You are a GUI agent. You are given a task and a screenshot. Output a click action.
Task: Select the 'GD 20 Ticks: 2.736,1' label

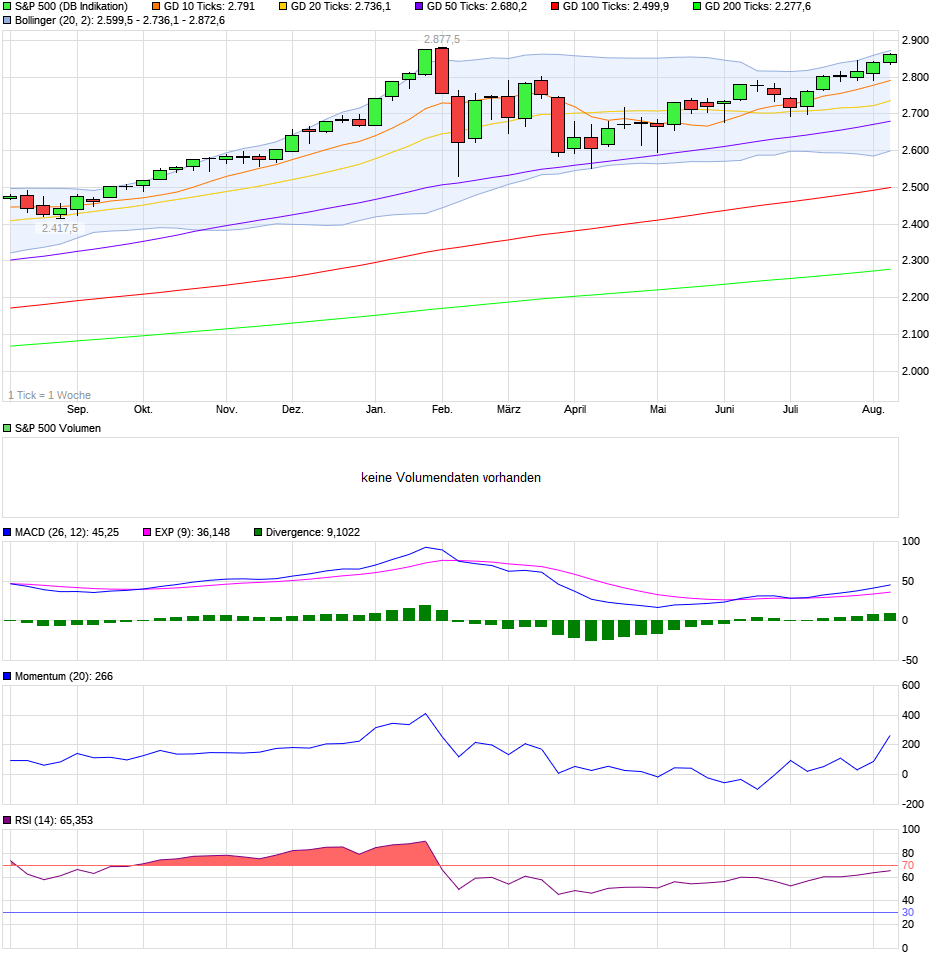341,6
